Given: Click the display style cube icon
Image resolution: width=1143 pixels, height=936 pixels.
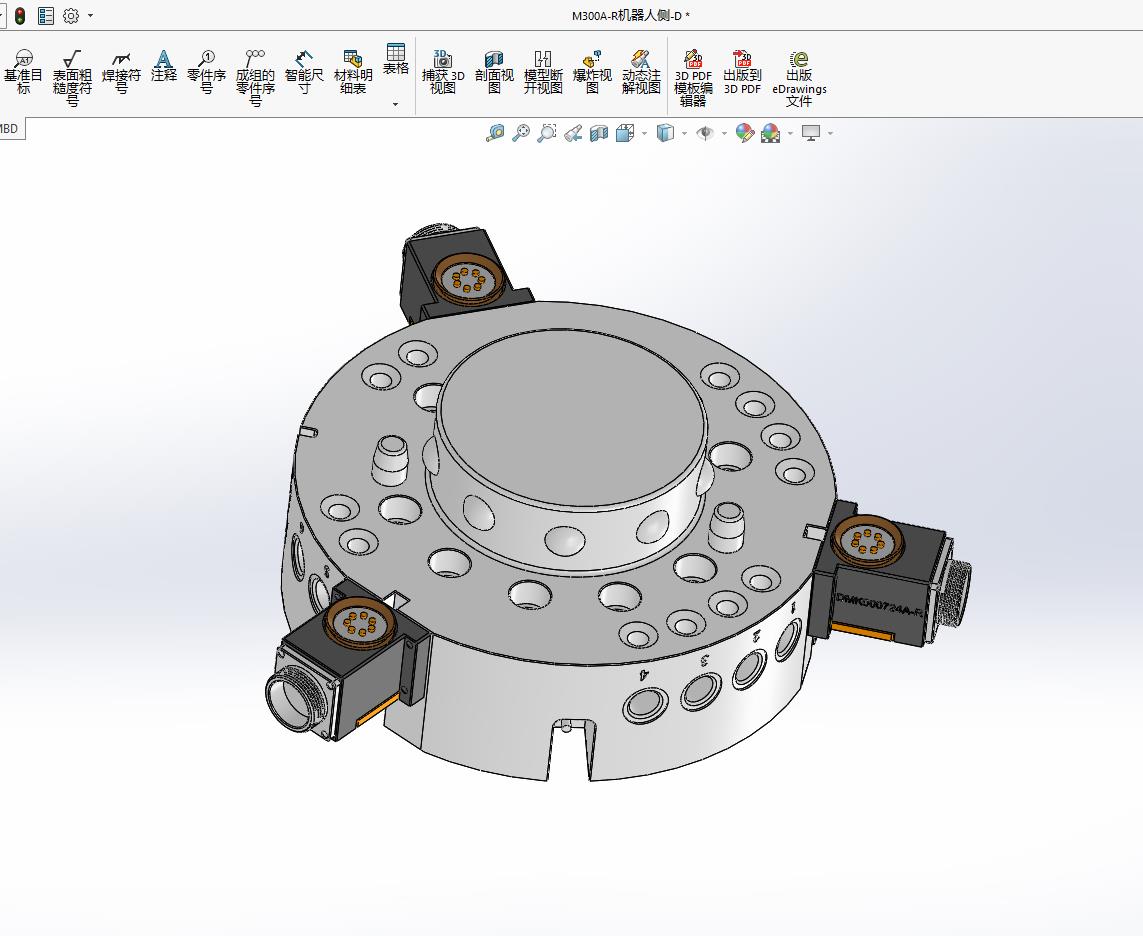Looking at the screenshot, I should (x=665, y=133).
